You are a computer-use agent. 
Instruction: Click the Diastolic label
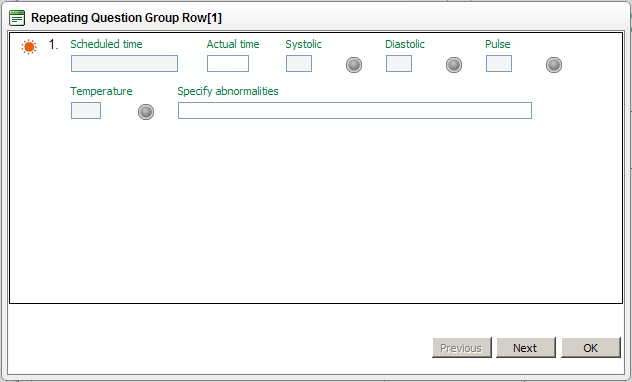pos(405,44)
